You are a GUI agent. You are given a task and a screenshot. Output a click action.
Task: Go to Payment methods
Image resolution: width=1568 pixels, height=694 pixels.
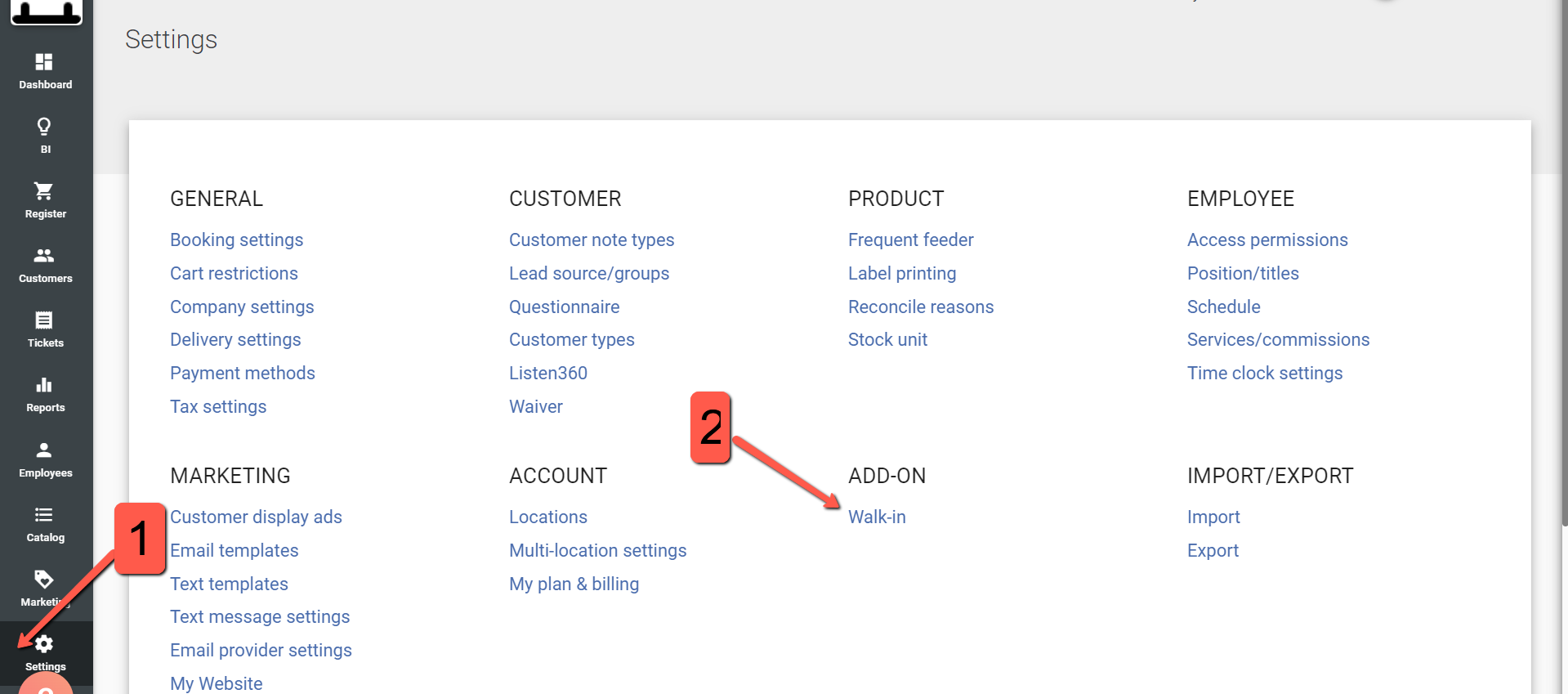pos(243,373)
